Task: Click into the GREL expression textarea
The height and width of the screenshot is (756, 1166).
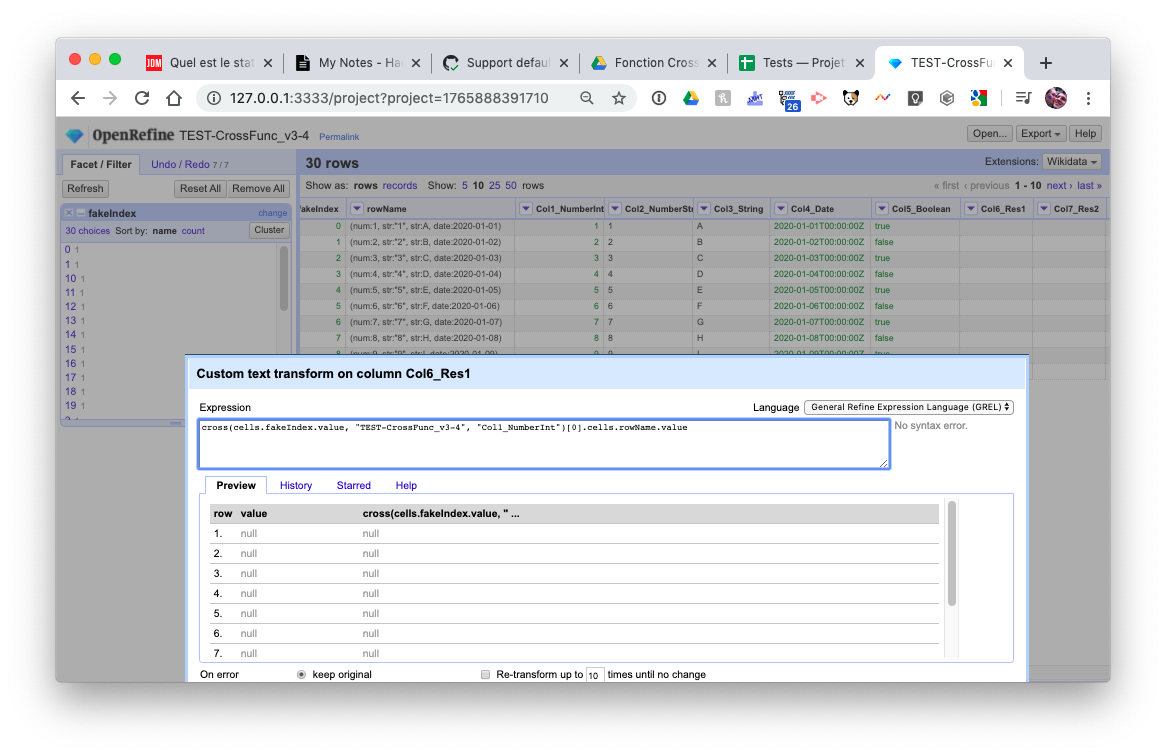Action: click(544, 445)
